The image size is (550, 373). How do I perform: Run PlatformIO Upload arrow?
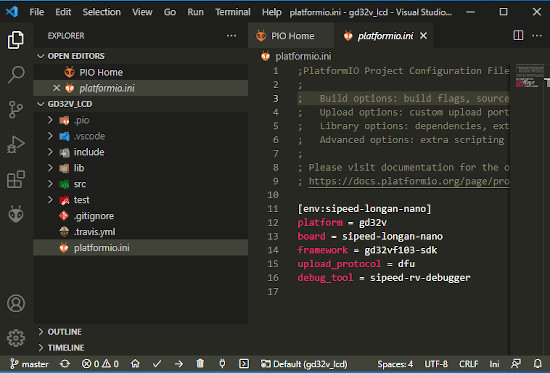click(179, 364)
